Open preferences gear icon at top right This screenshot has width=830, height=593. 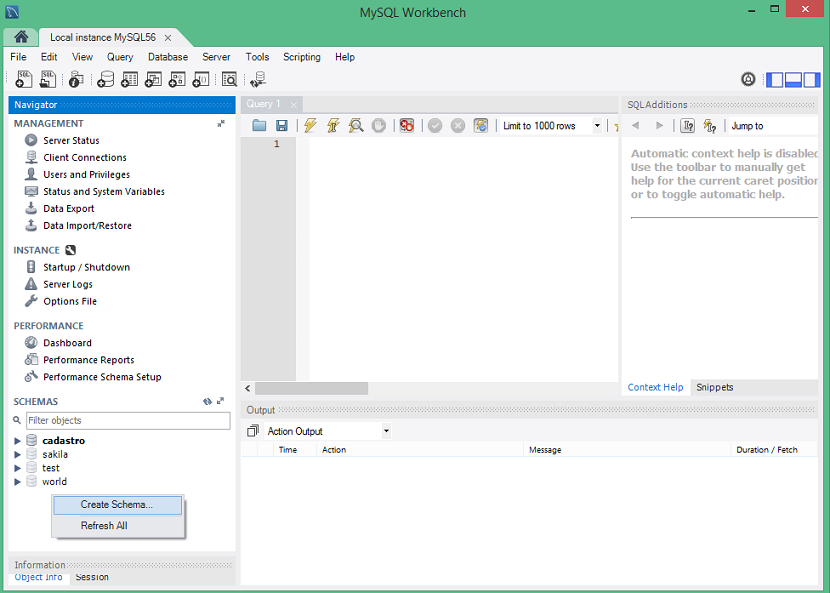click(748, 79)
